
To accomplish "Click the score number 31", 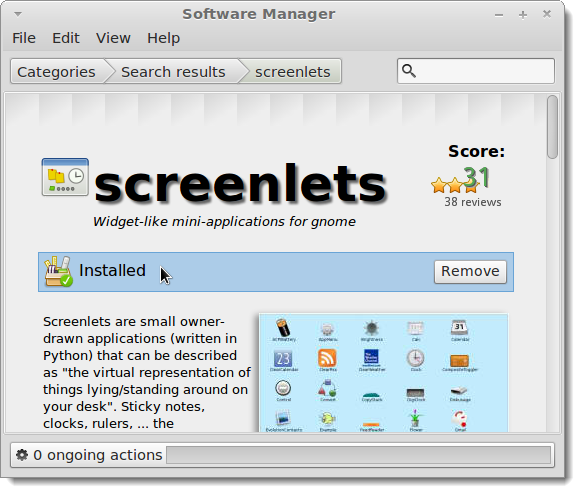I will tap(477, 178).
